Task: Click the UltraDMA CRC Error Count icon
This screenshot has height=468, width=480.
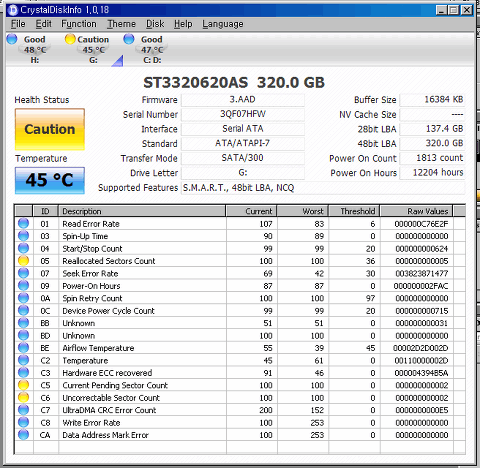Action: tap(23, 410)
